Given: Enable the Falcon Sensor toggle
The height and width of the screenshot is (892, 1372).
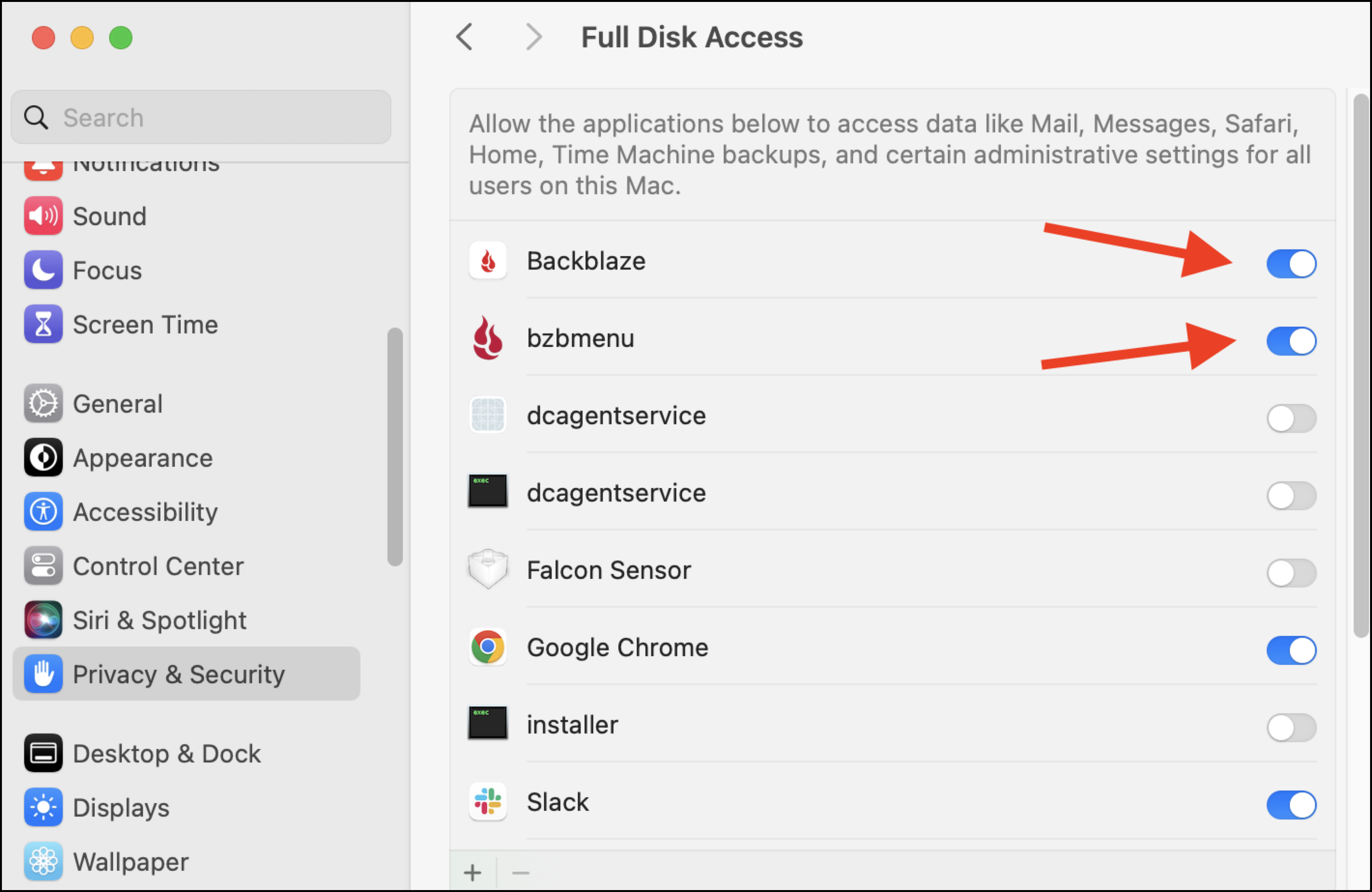Looking at the screenshot, I should coord(1291,573).
